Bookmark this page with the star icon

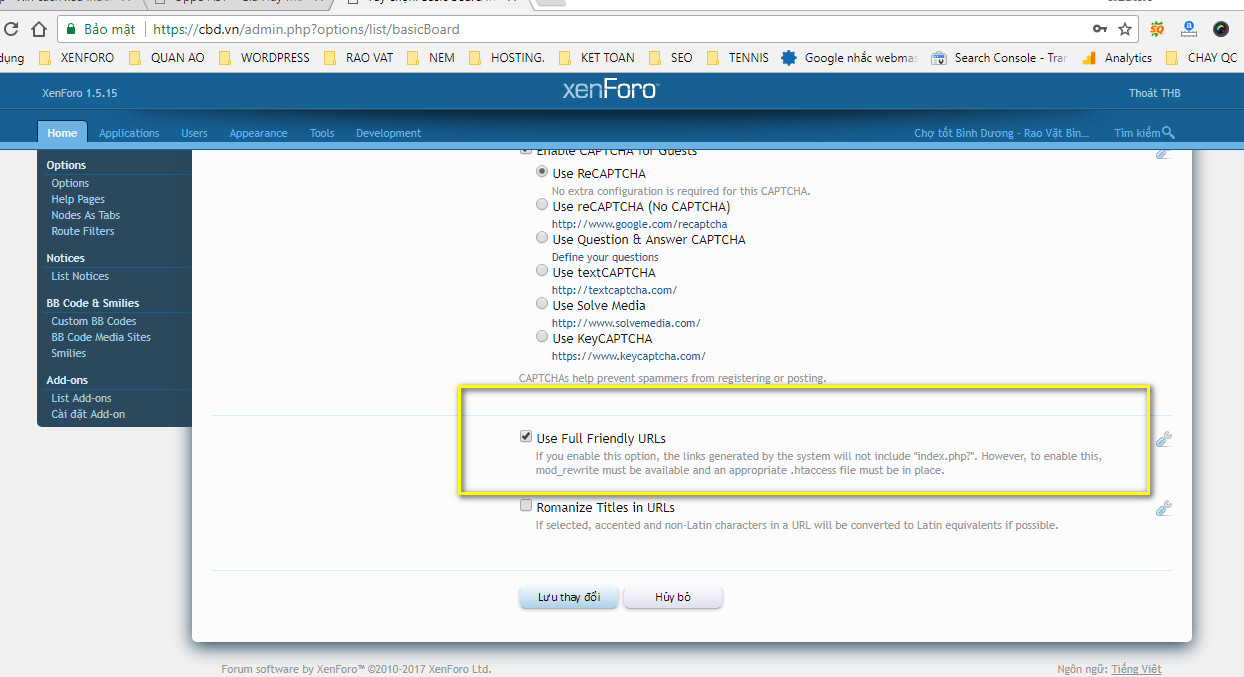click(1125, 29)
